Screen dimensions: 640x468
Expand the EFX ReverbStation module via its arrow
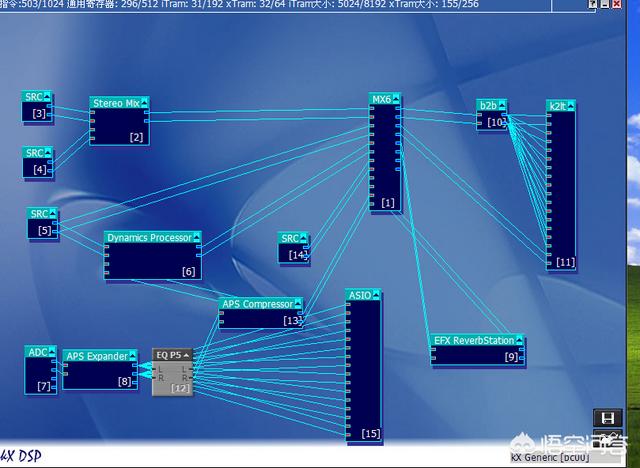tap(520, 341)
